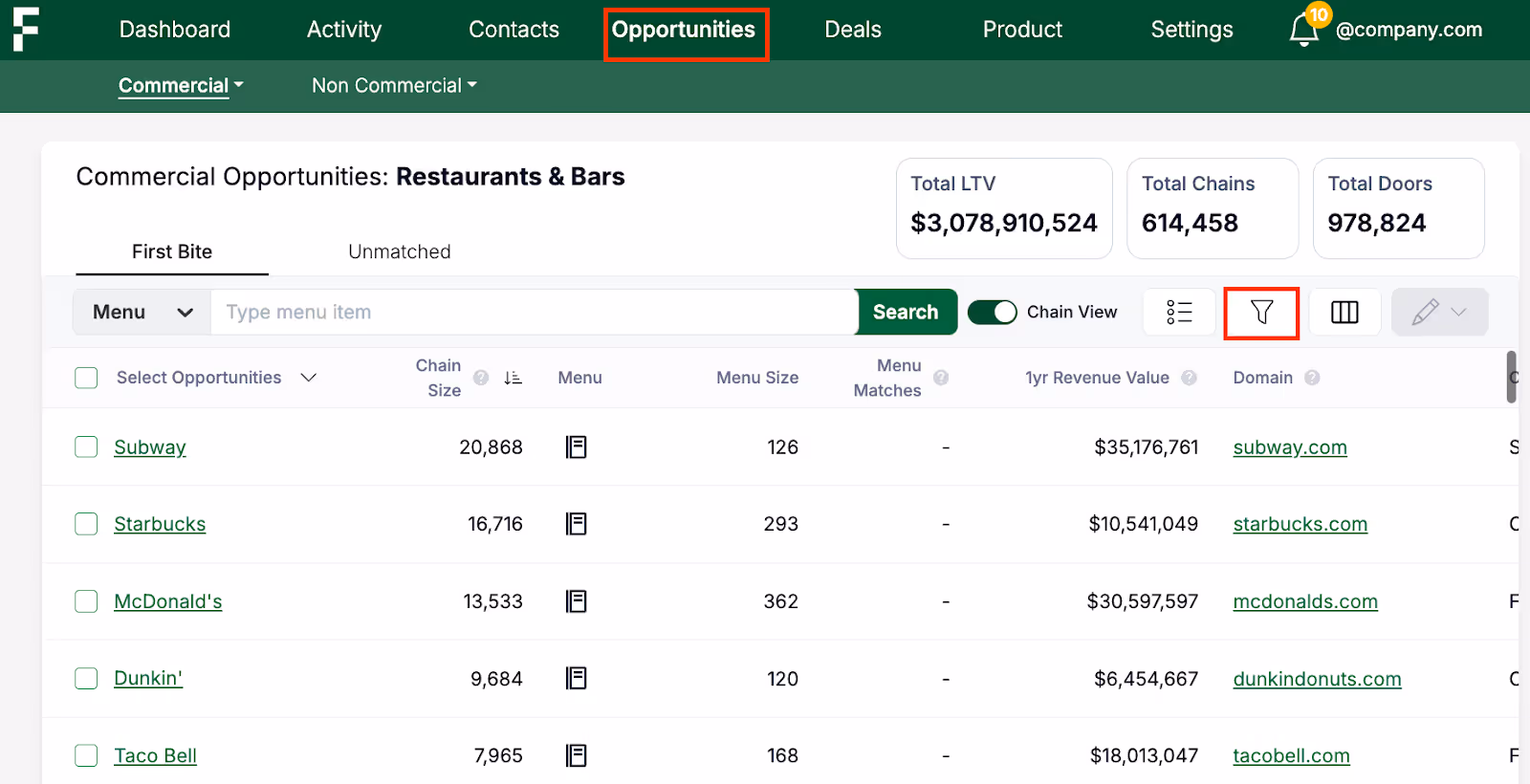The image size is (1530, 784).
Task: Expand the chevron beside the pencil icon
Action: click(x=1458, y=312)
